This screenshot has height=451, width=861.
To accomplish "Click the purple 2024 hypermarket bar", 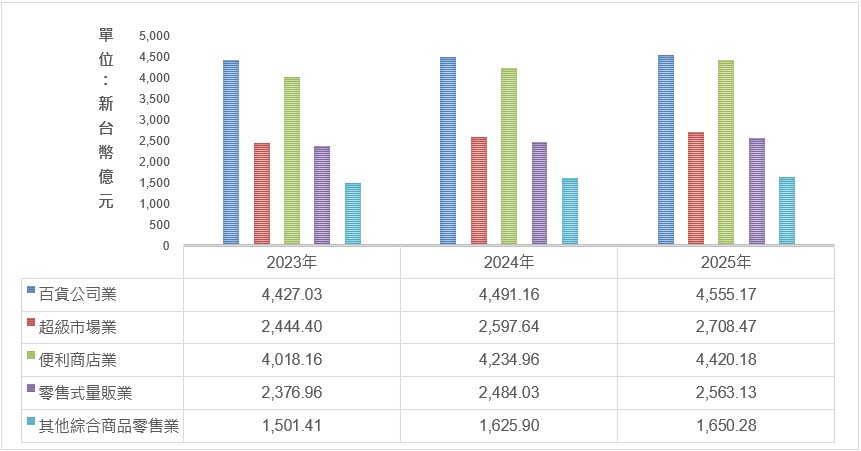I will click(x=539, y=193).
